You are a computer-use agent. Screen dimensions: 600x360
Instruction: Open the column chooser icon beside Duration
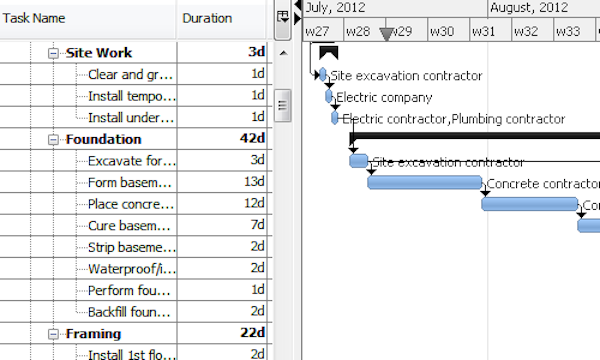click(x=283, y=18)
